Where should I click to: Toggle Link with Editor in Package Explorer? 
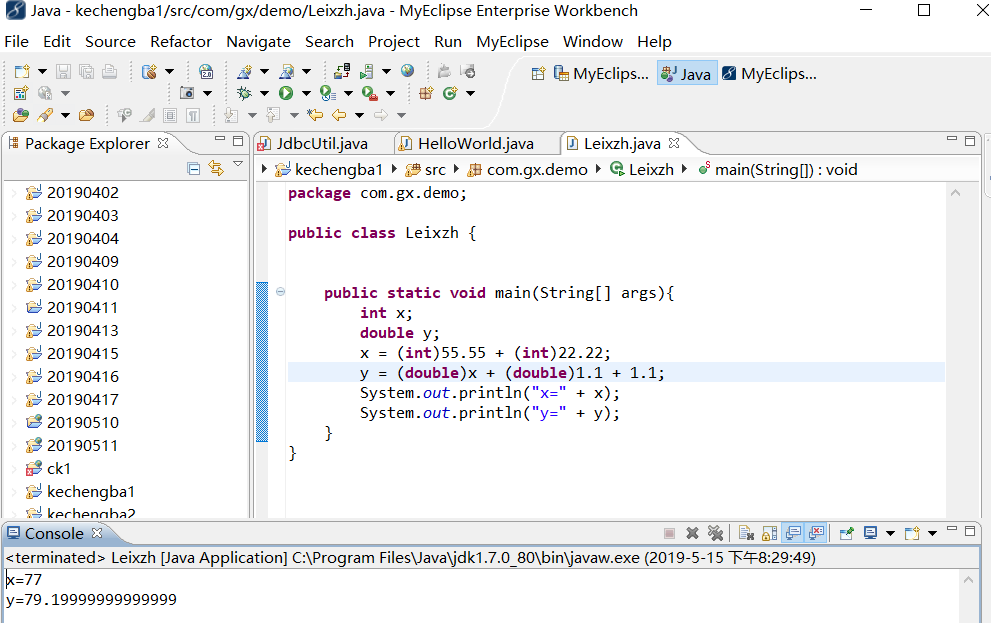(216, 168)
